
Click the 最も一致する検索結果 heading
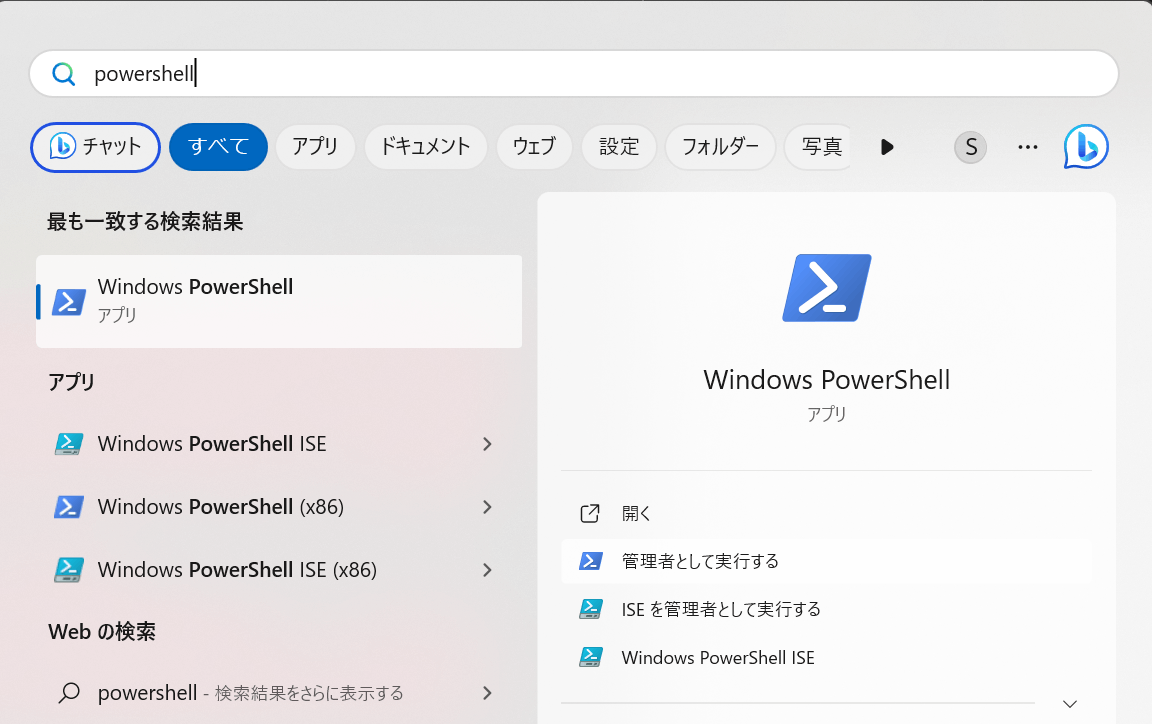tap(145, 222)
